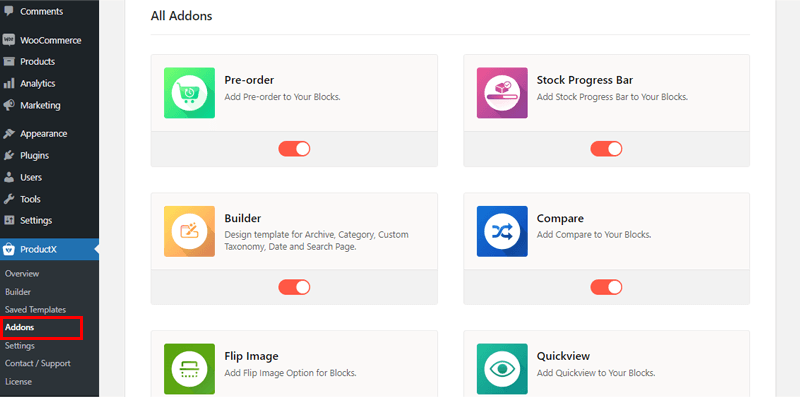Viewport: 800px width, 397px height.
Task: Click the Pre-order green cart icon
Action: point(189,93)
